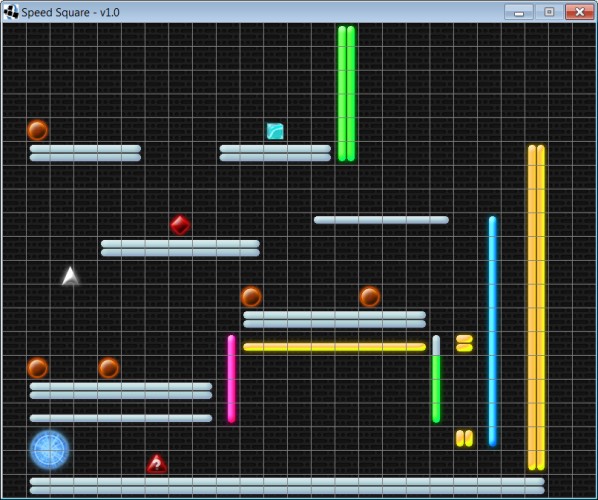Image resolution: width=598 pixels, height=500 pixels.
Task: Click the white arrow cursor sprite
Action: tap(70, 276)
